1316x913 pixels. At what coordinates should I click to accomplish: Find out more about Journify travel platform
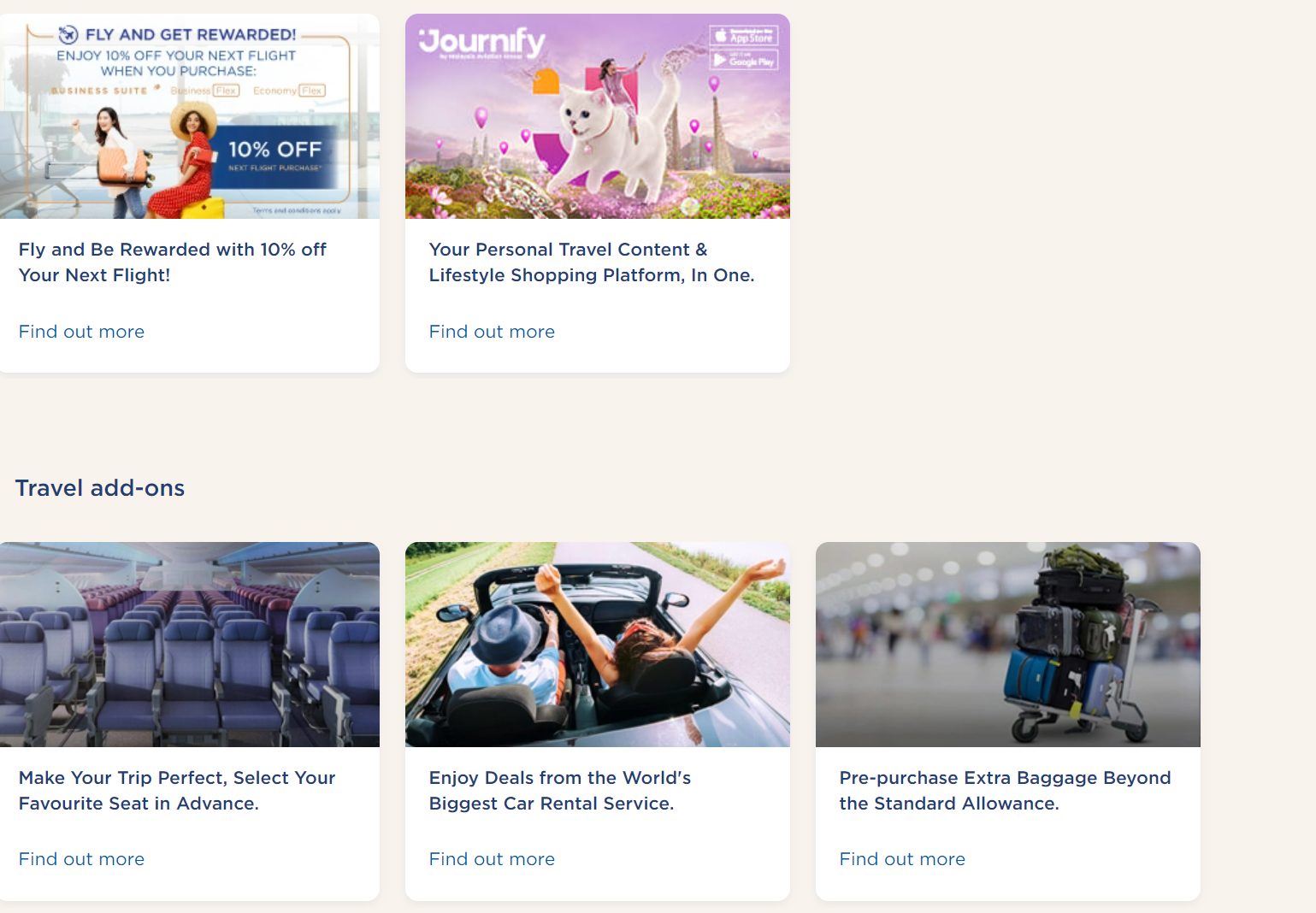click(492, 332)
